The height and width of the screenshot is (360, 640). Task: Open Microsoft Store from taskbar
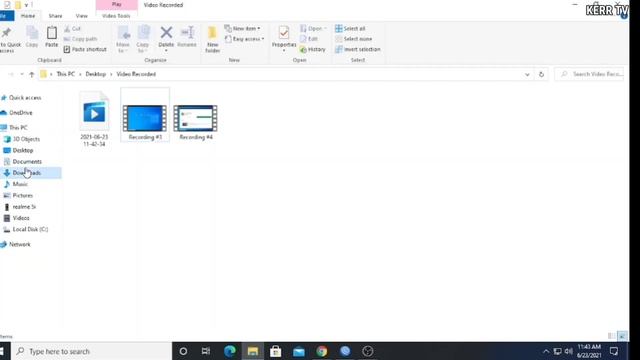coord(276,351)
